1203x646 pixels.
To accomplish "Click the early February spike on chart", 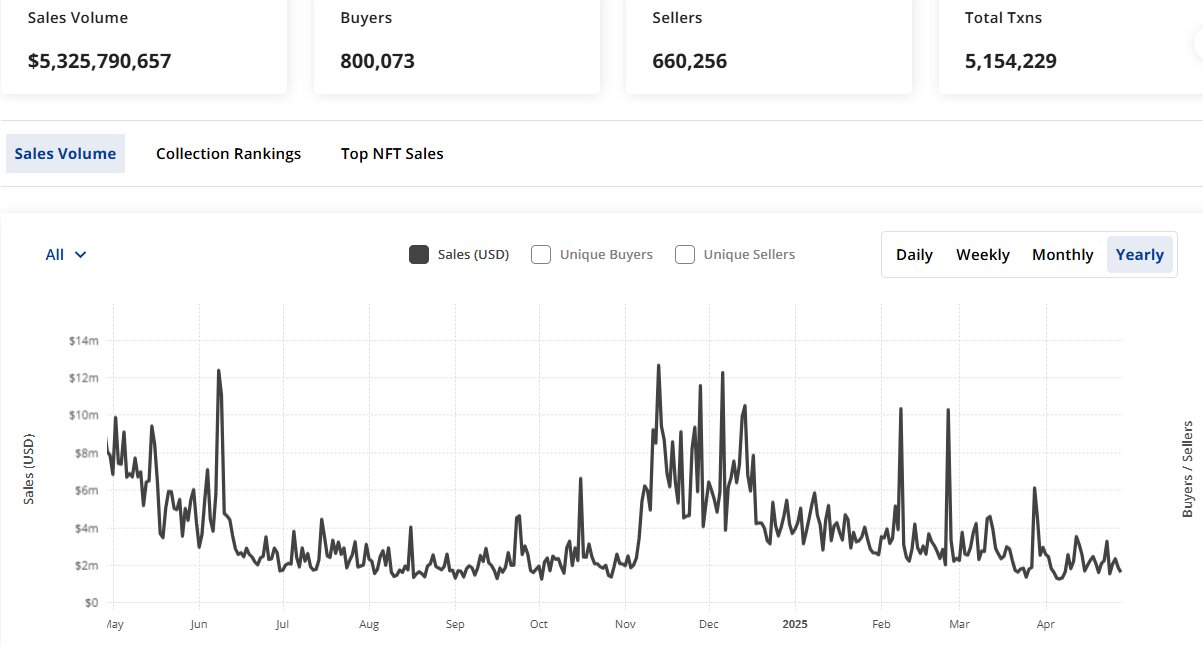I will 901,409.
